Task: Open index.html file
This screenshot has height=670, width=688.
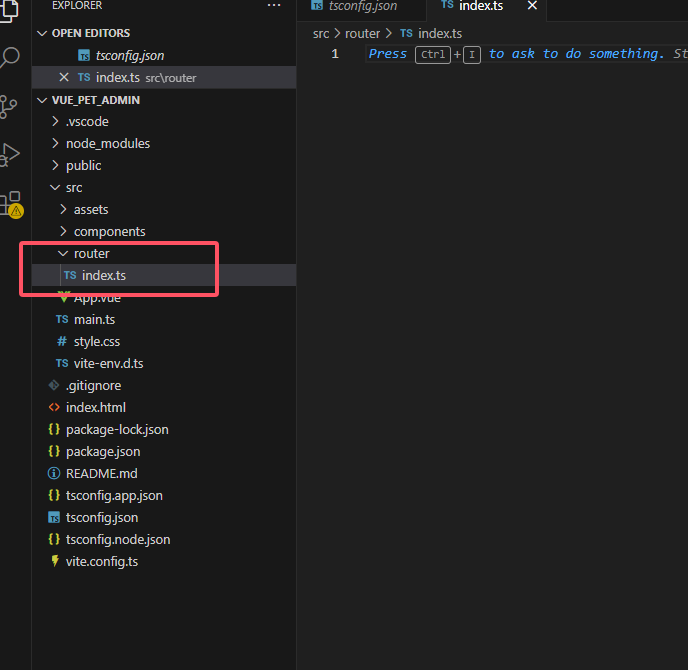Action: [164, 407]
